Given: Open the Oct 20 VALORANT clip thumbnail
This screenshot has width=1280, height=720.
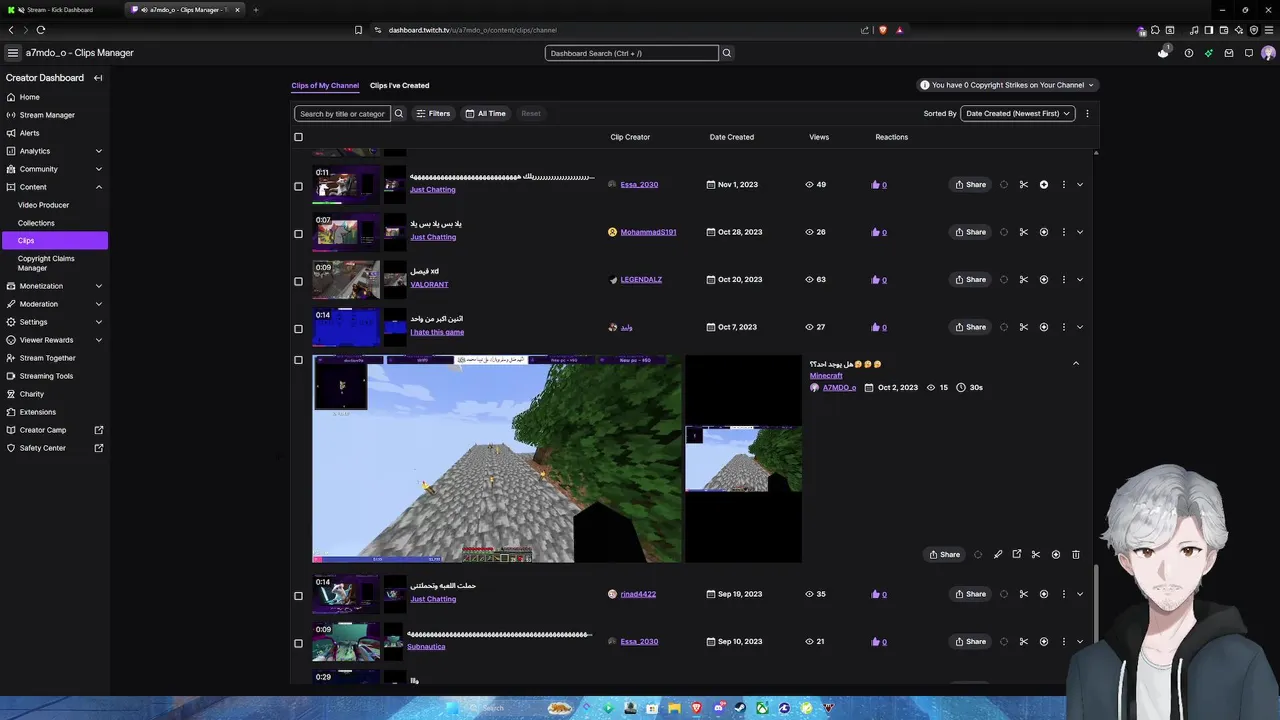Looking at the screenshot, I should pyautogui.click(x=346, y=280).
